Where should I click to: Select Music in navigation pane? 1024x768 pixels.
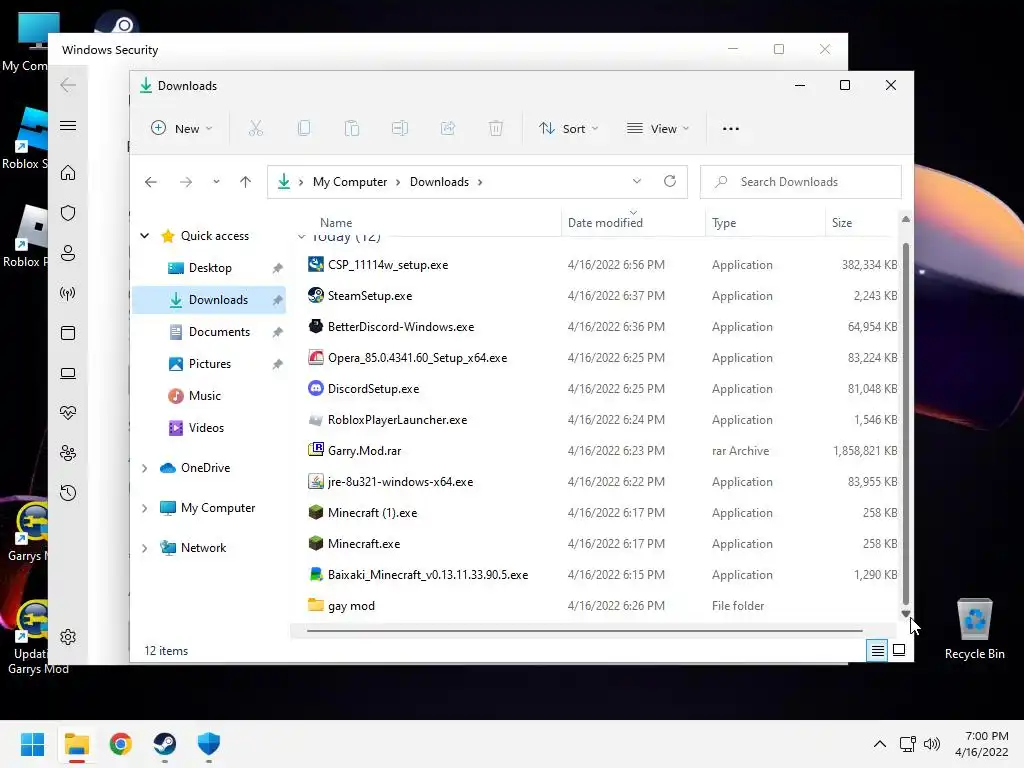pyautogui.click(x=204, y=396)
